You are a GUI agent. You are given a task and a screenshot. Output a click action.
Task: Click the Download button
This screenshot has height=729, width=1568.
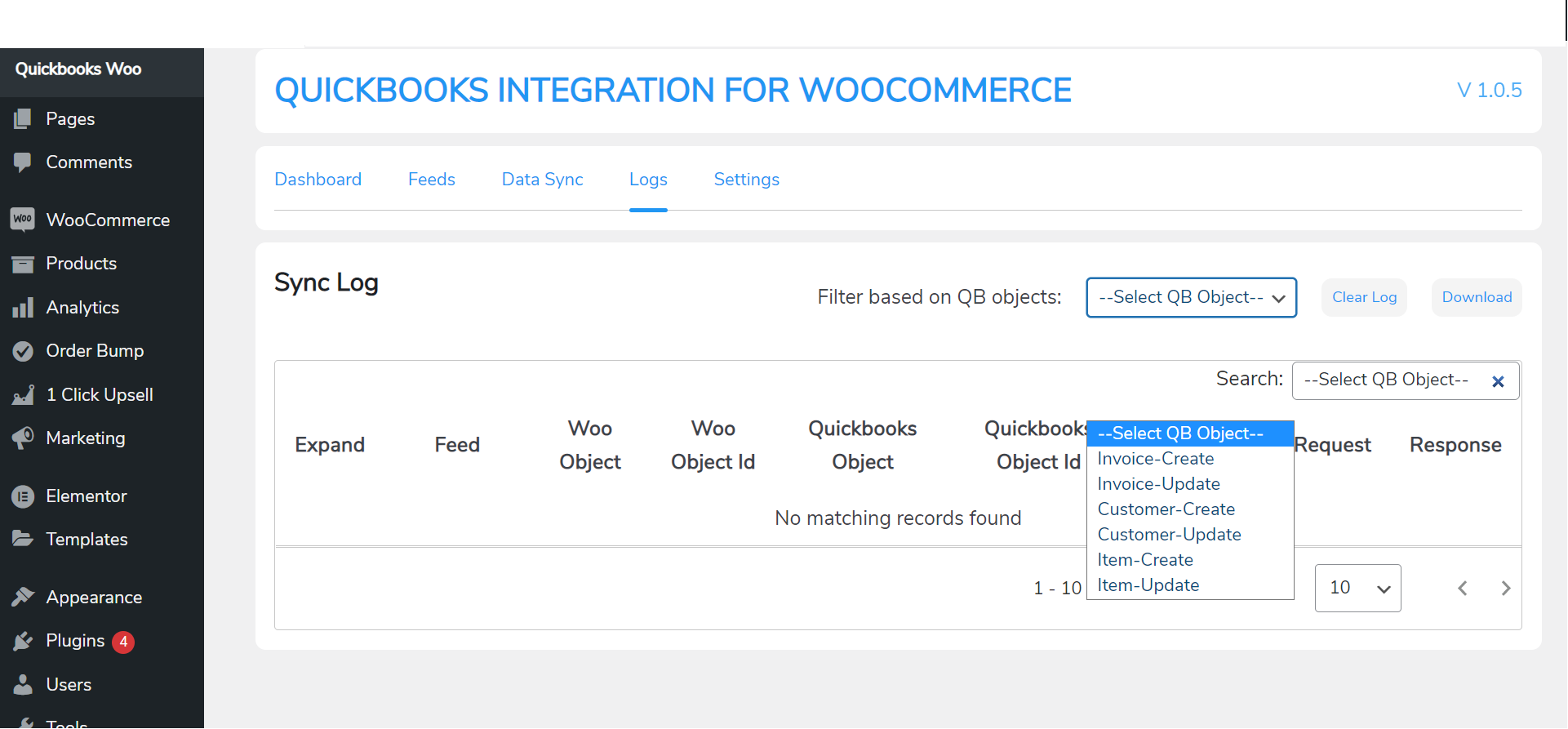pos(1476,298)
